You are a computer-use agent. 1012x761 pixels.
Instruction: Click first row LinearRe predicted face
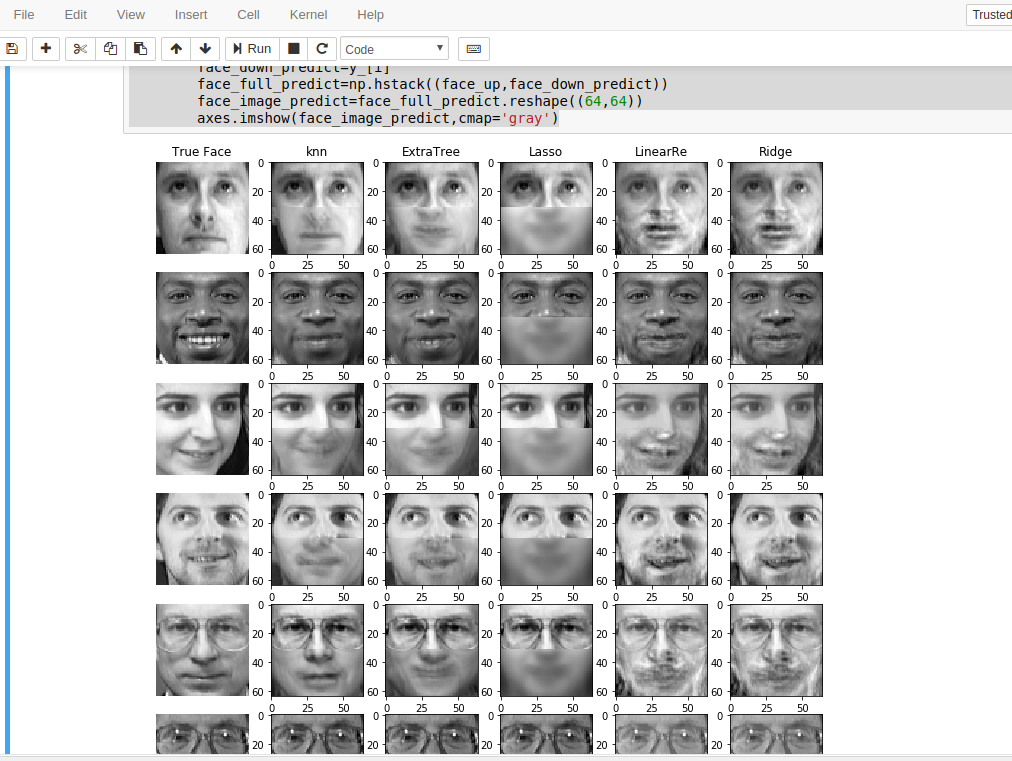coord(661,208)
